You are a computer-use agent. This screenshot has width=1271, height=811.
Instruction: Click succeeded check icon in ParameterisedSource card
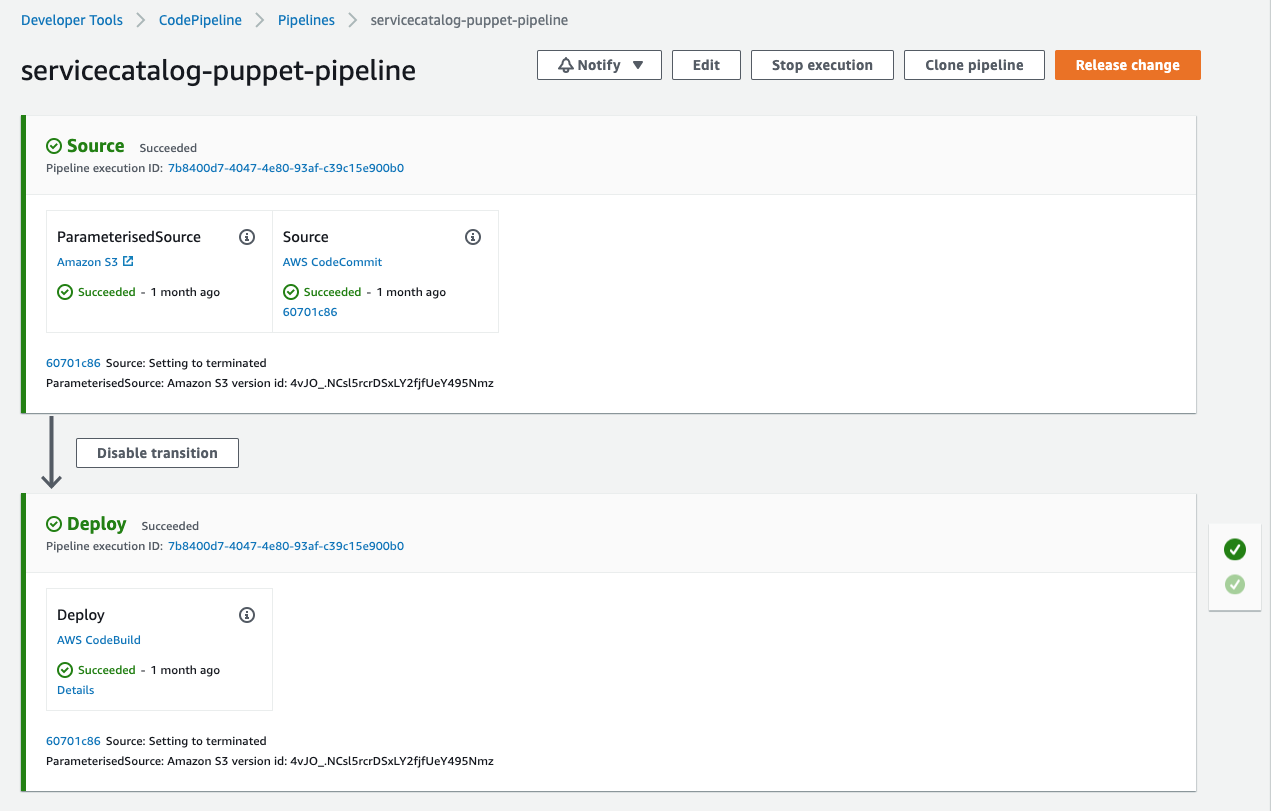pyautogui.click(x=65, y=292)
